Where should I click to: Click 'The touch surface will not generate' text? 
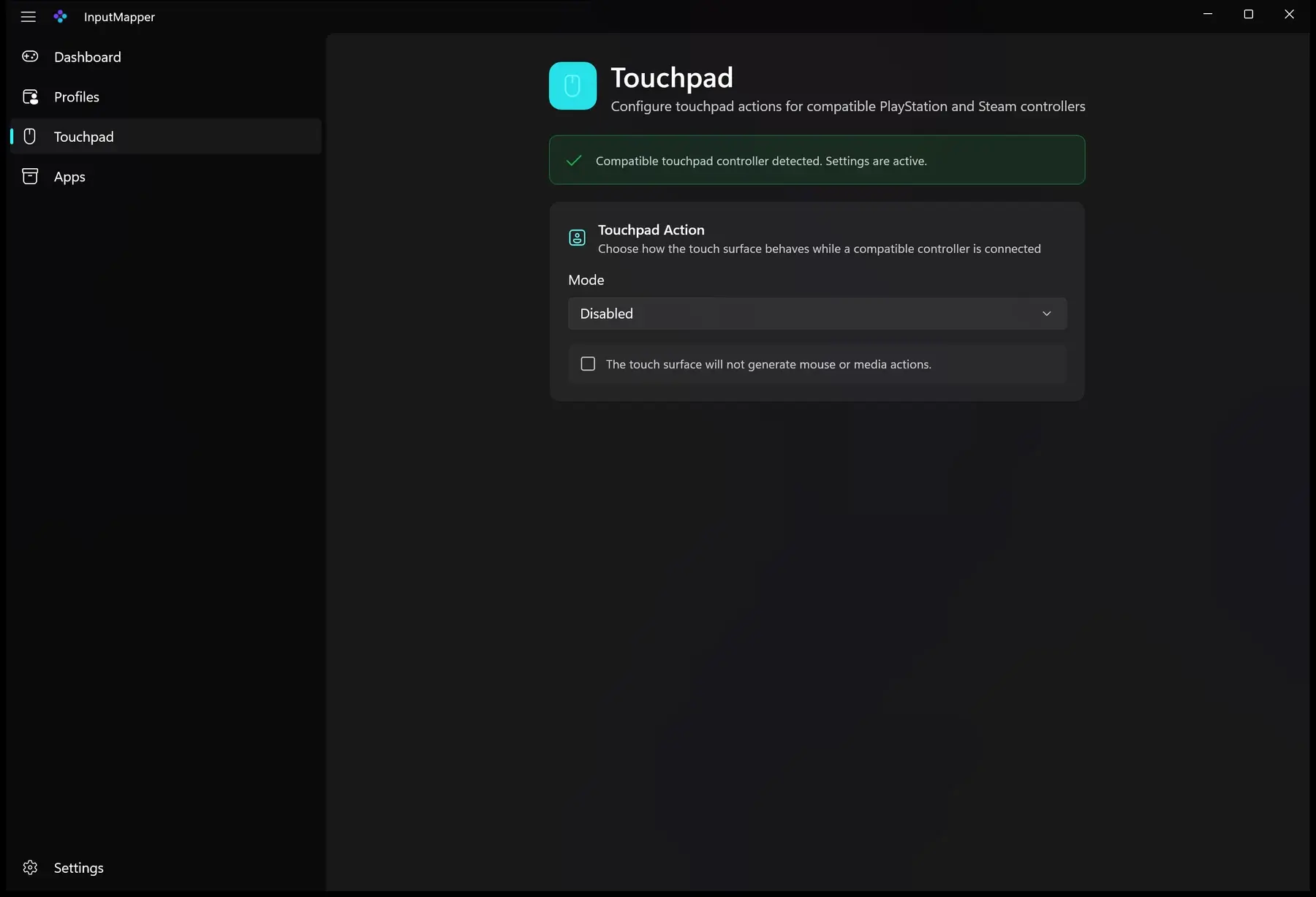pos(768,364)
